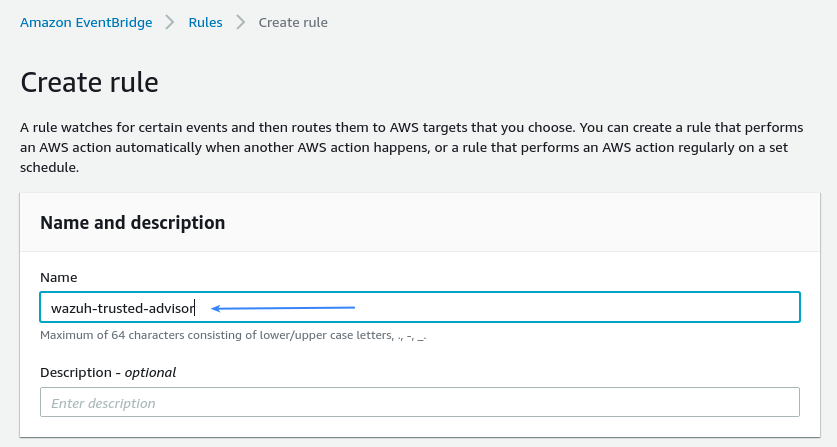
Task: Click the Enter description placeholder text
Action: [103, 403]
